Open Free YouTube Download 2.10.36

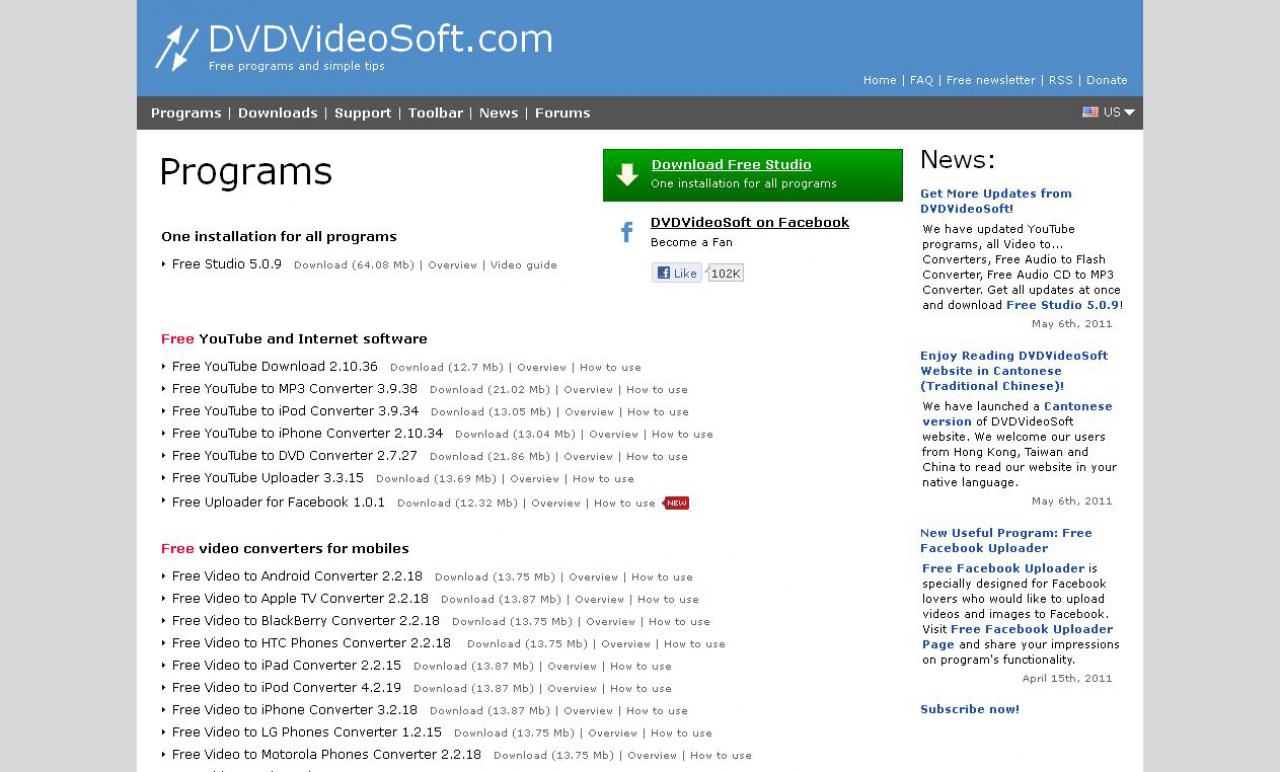pos(275,366)
